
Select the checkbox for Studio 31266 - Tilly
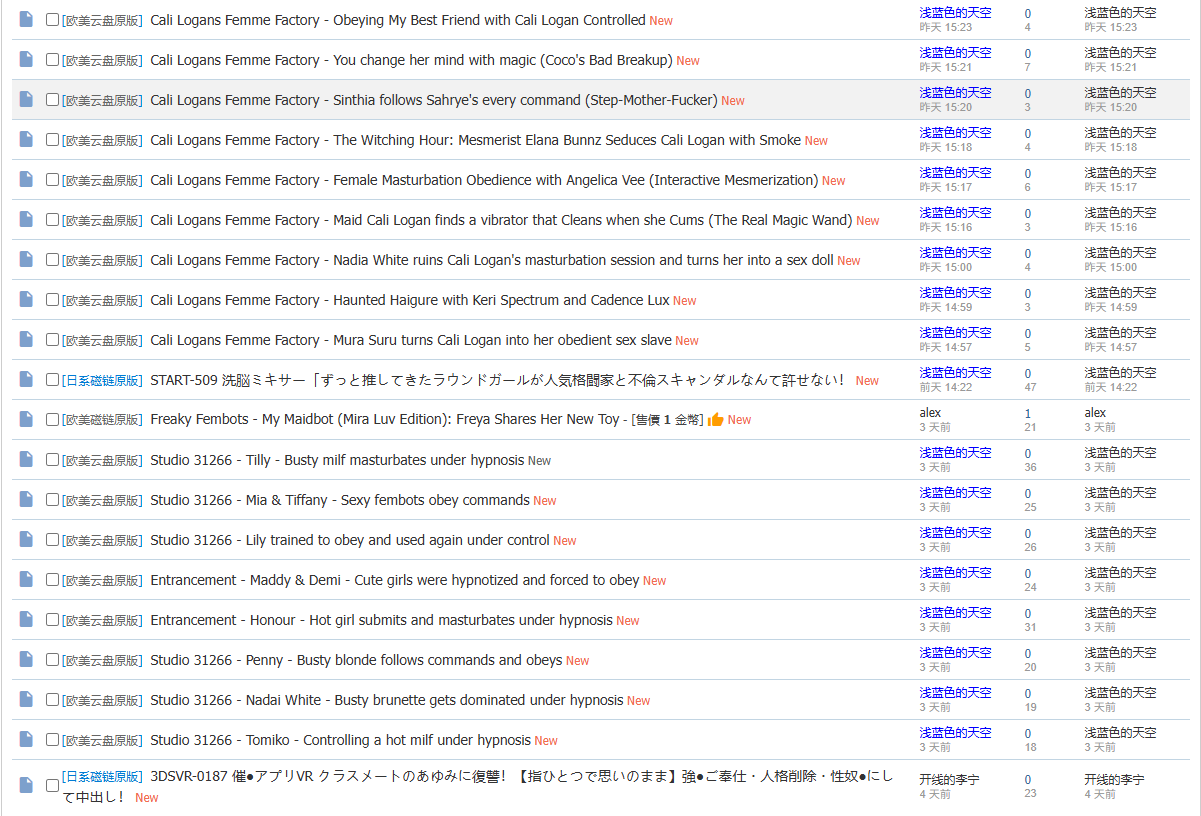coord(53,459)
